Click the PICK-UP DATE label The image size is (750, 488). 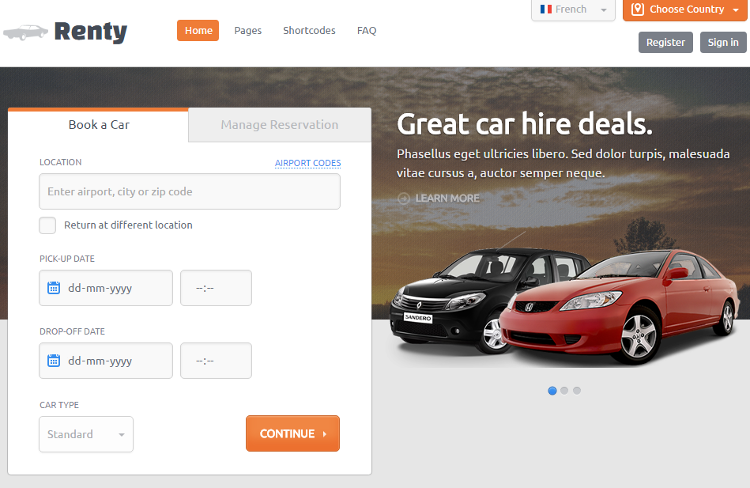pyautogui.click(x=67, y=258)
